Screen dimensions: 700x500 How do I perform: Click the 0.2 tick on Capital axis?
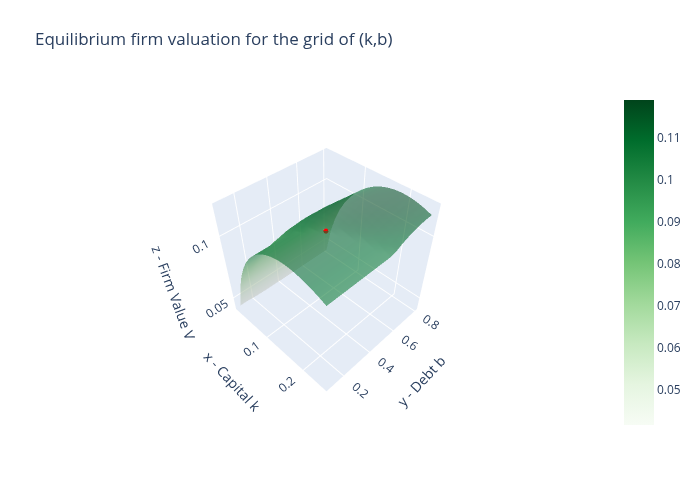click(287, 384)
